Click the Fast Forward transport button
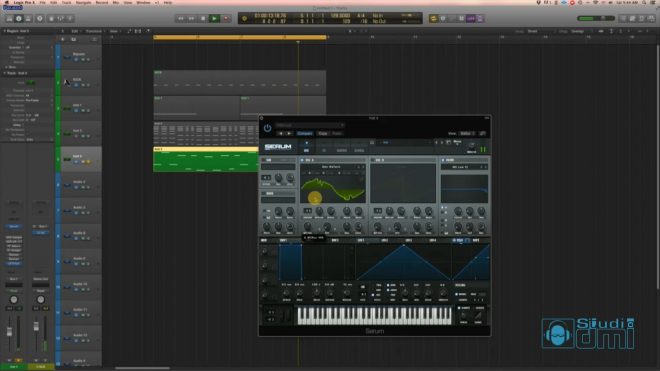This screenshot has height=371, width=660. 192,19
